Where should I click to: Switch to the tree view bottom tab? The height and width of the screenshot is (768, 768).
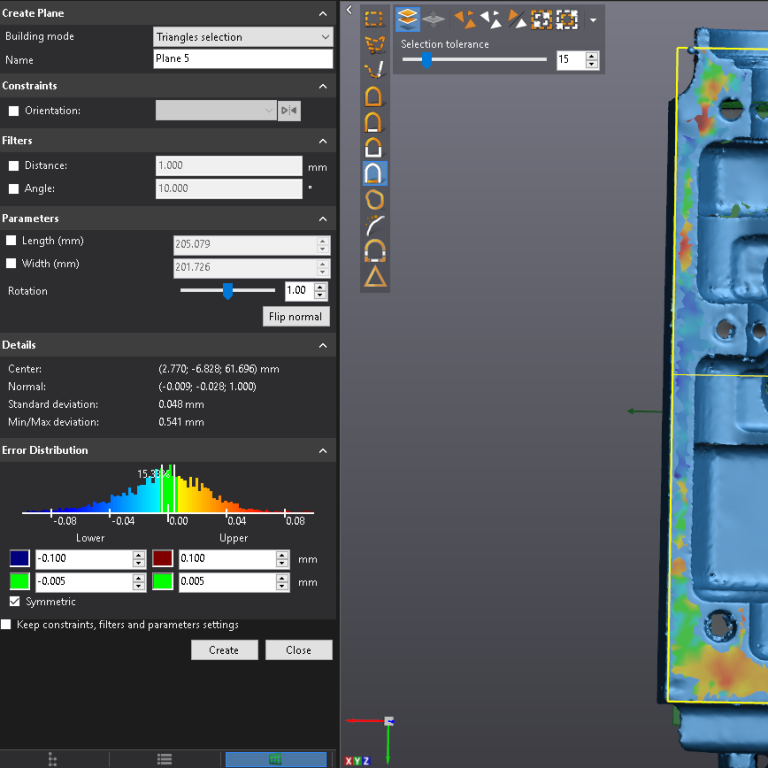pos(53,760)
